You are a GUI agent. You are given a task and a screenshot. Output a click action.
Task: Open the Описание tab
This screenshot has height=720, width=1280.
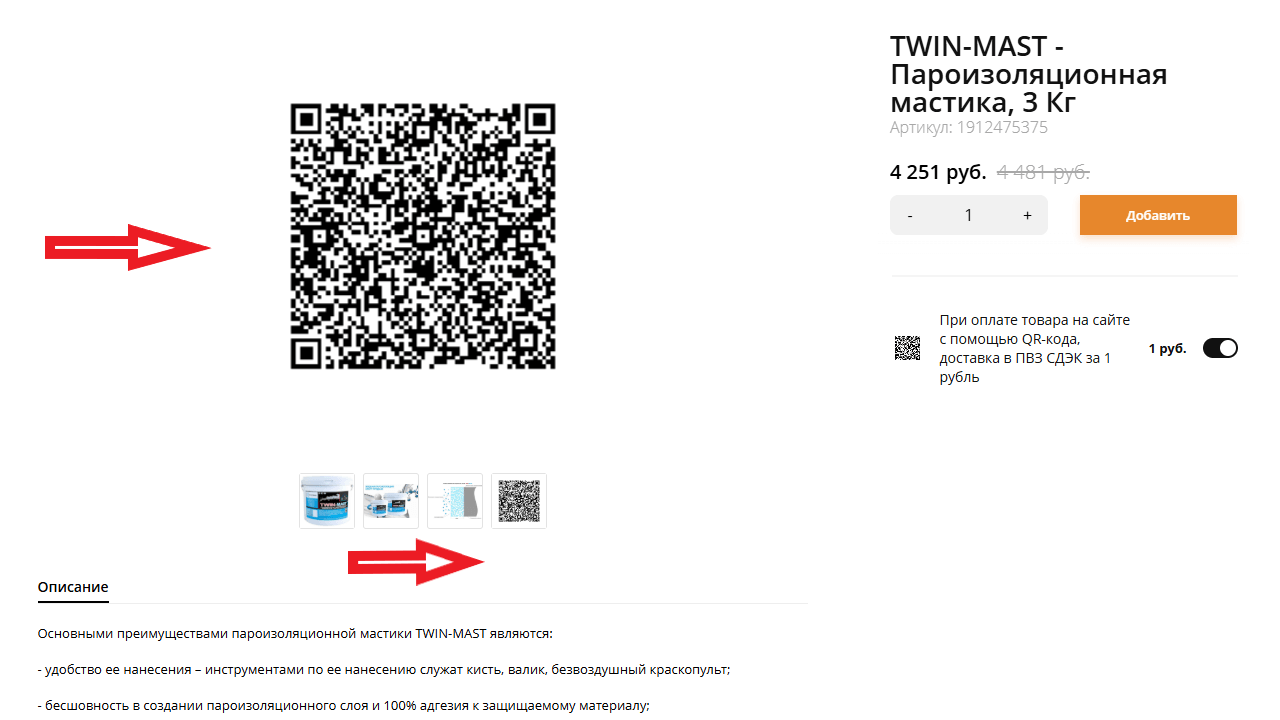[73, 587]
